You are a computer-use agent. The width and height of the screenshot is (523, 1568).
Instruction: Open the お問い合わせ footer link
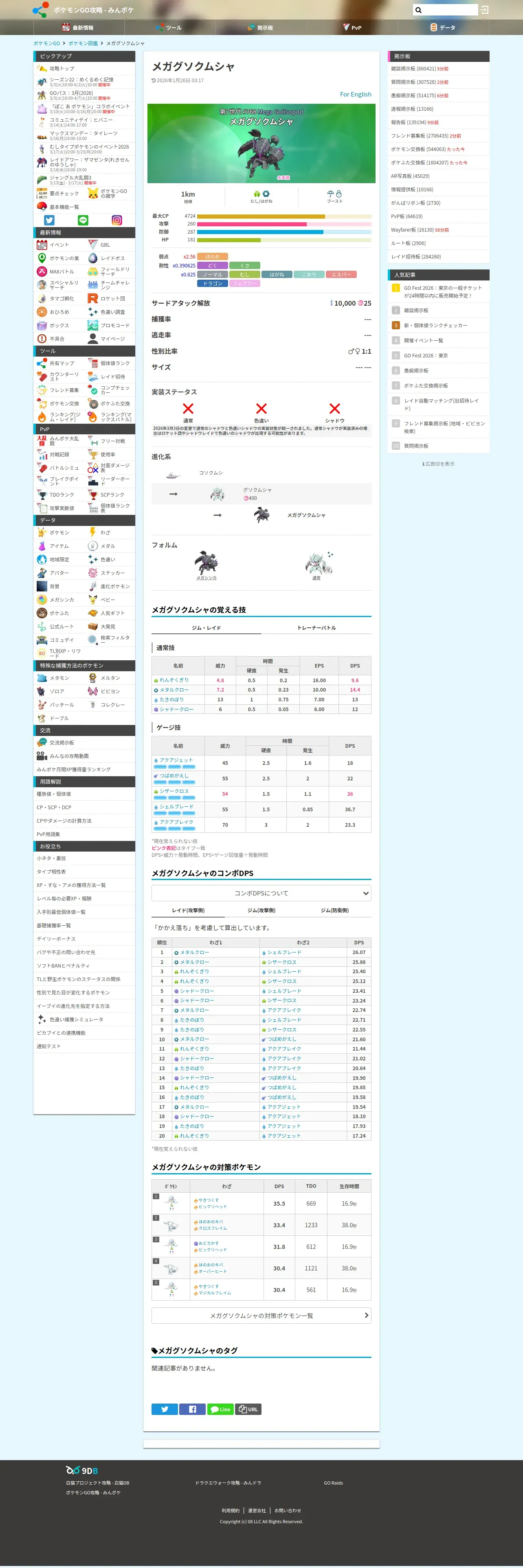288,1511
